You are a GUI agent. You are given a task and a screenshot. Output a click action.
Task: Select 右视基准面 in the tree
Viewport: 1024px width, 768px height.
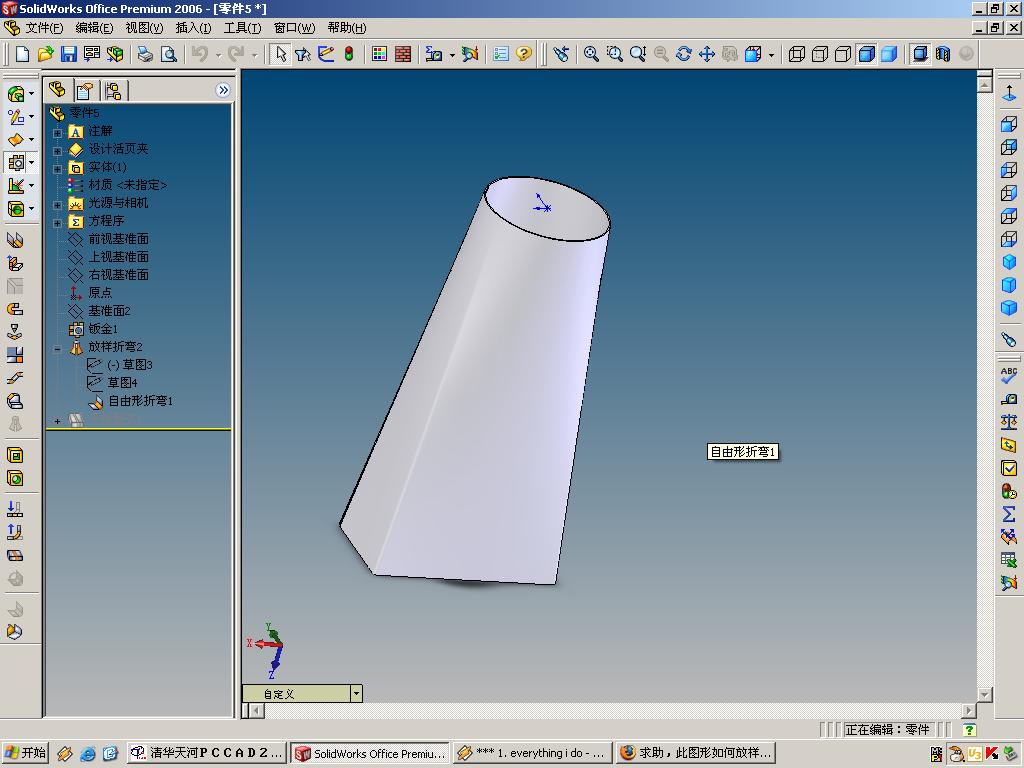118,275
